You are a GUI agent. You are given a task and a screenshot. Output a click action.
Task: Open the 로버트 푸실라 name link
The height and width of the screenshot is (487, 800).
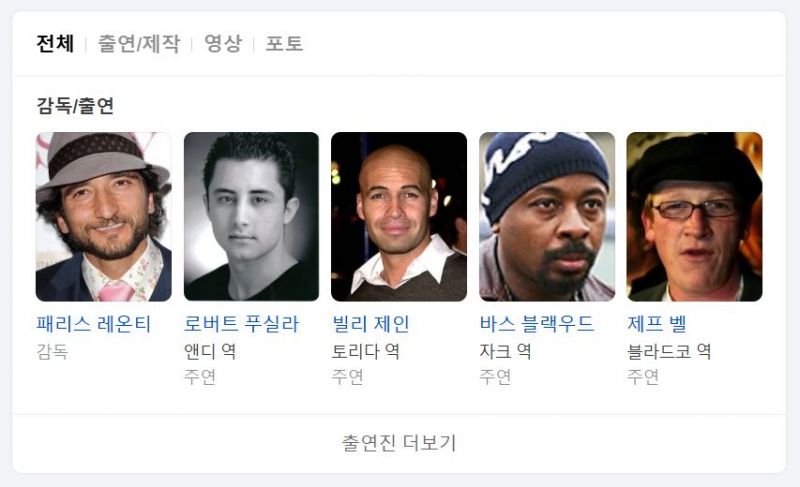[x=241, y=324]
